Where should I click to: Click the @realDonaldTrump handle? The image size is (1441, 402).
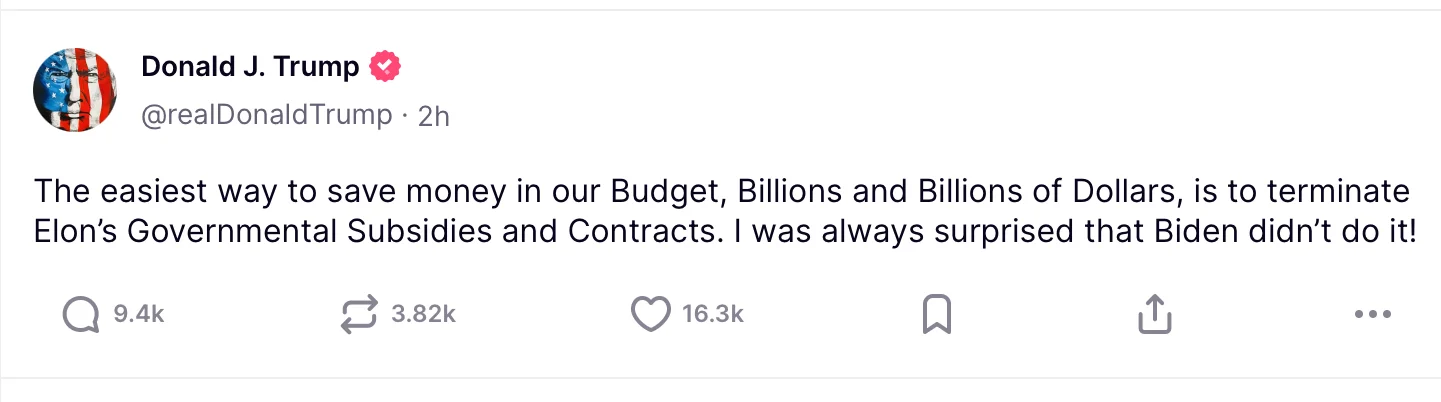(x=267, y=116)
